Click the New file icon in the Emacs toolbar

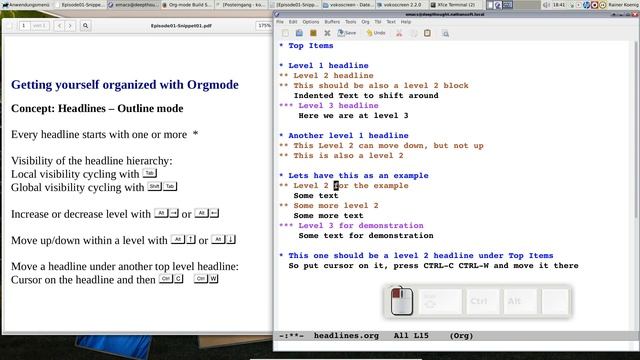285,33
